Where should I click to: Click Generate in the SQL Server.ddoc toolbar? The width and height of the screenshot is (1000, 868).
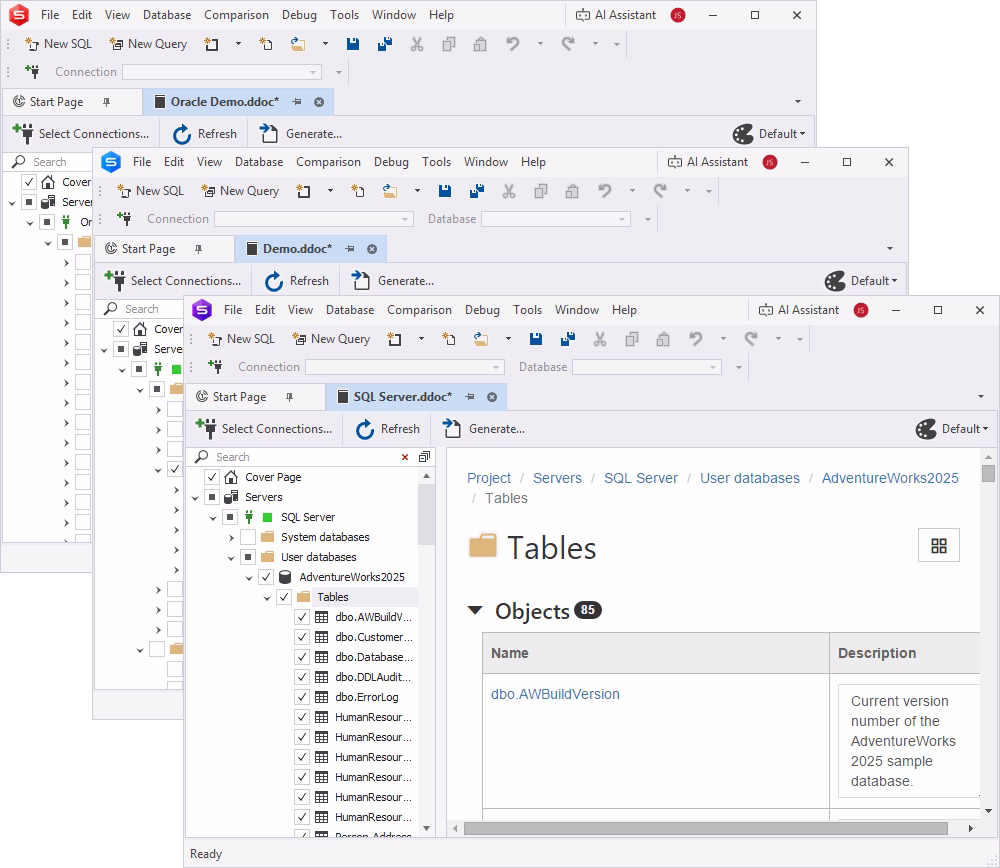[x=483, y=429]
